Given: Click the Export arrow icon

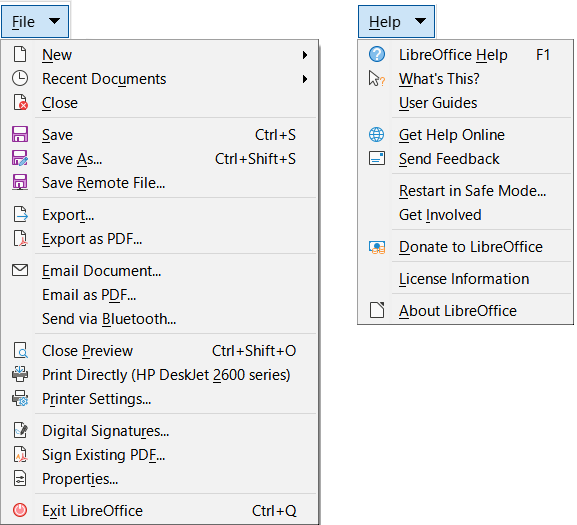Looking at the screenshot, I should click(20, 214).
